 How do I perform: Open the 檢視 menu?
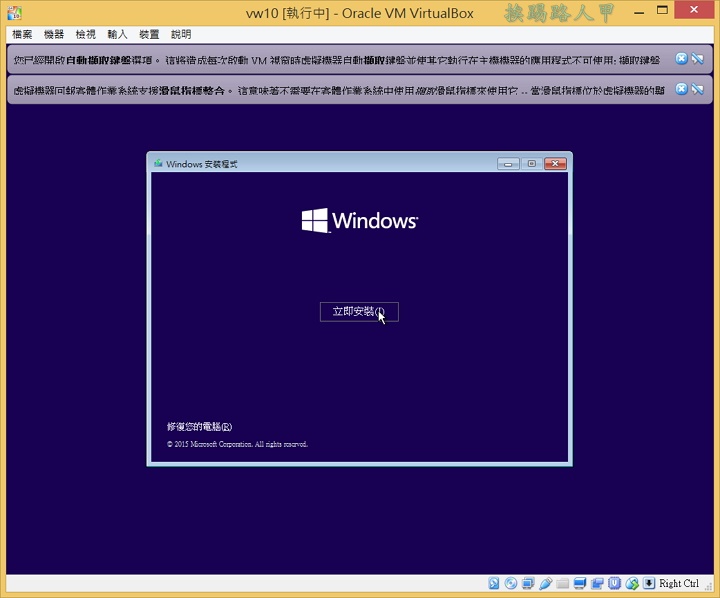(x=85, y=34)
